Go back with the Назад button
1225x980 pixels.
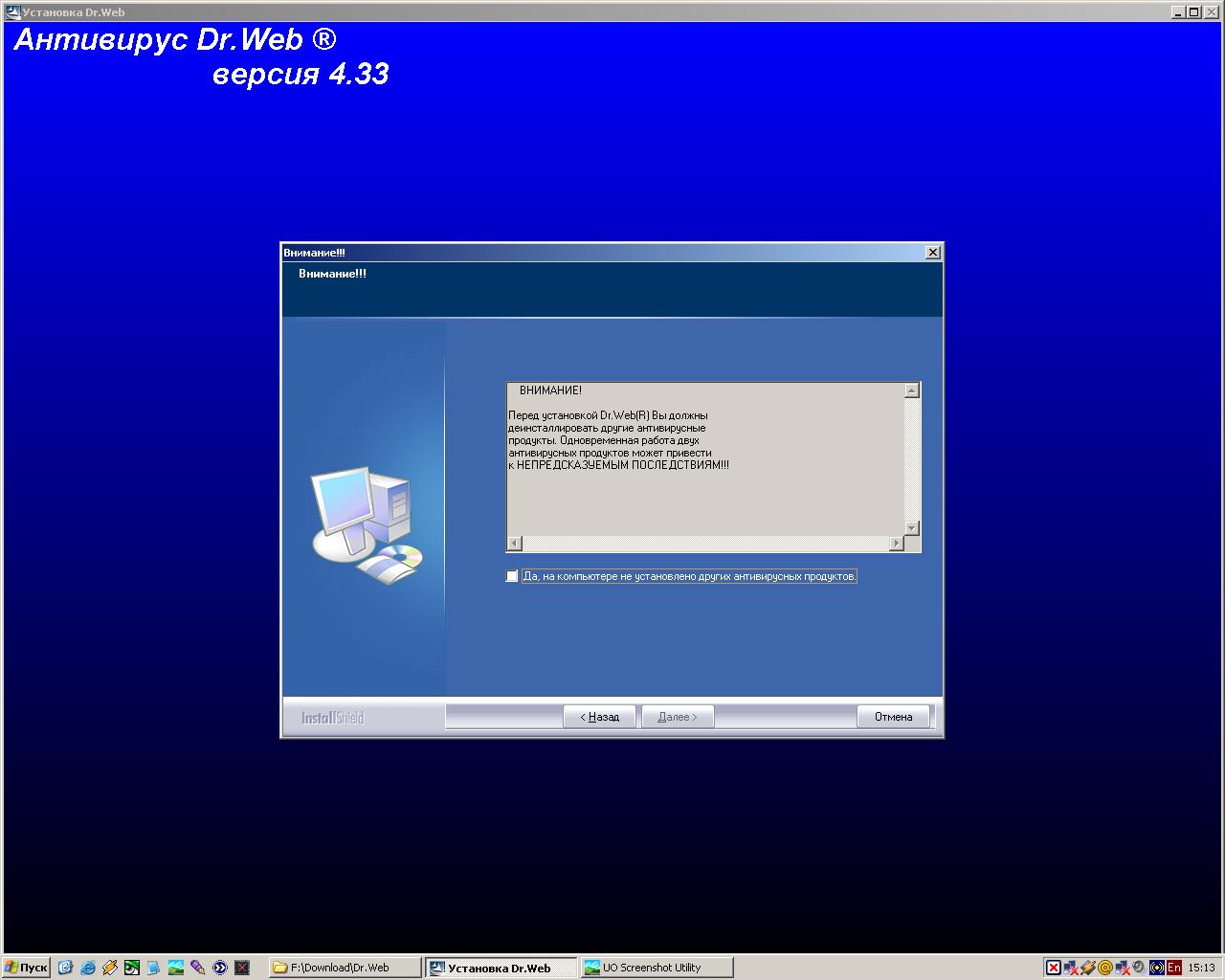click(x=599, y=717)
